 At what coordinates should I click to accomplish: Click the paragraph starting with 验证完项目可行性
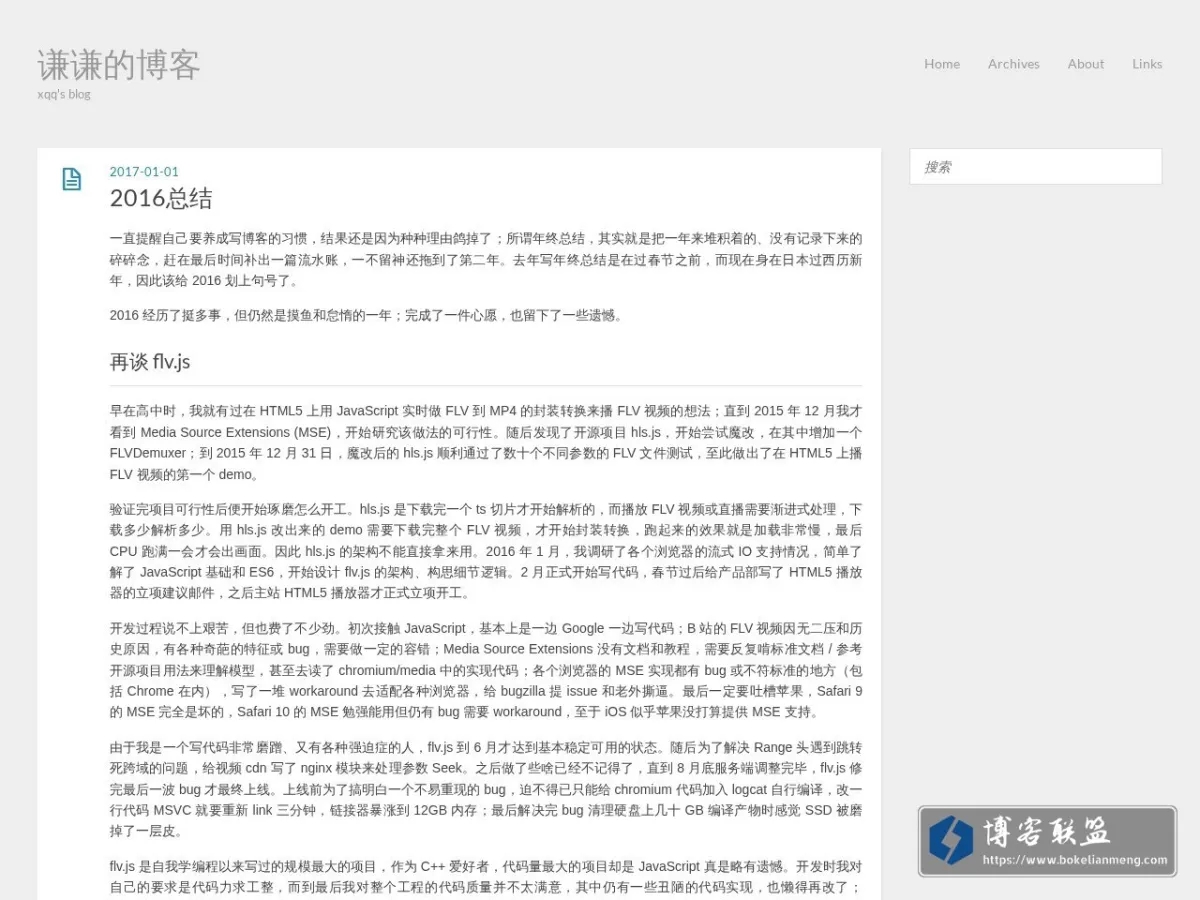(486, 551)
